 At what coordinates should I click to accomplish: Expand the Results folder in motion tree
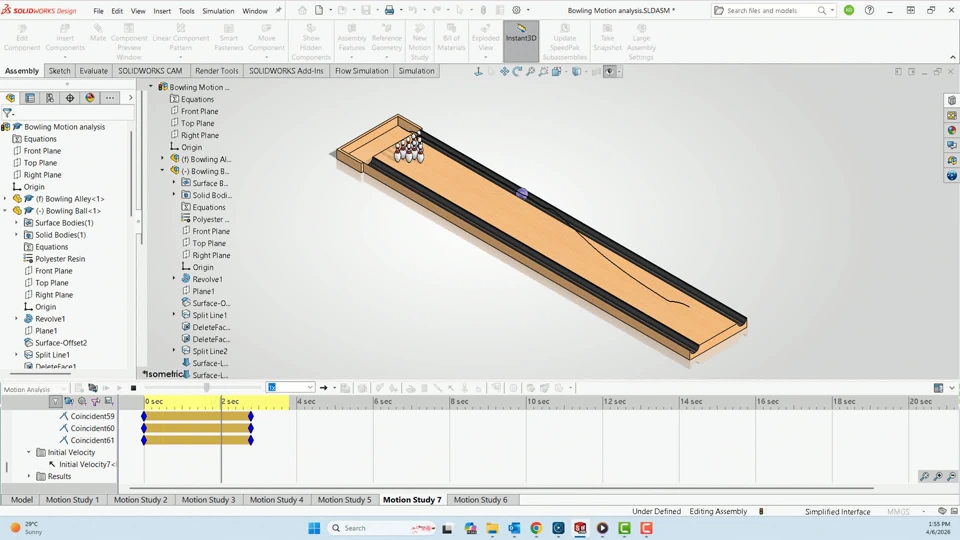pyautogui.click(x=29, y=476)
